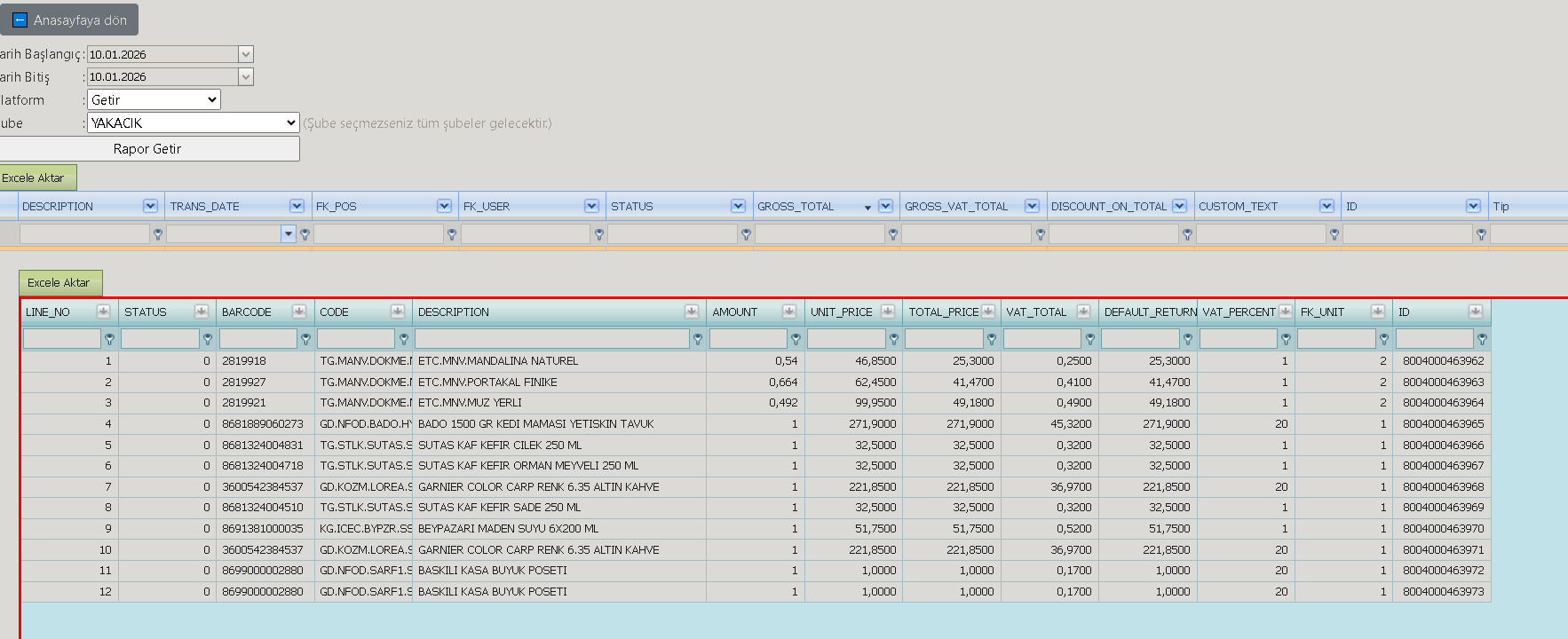This screenshot has height=639, width=1568.
Task: Click filter icon under GROSS_TOTAL column
Action: coord(893,234)
